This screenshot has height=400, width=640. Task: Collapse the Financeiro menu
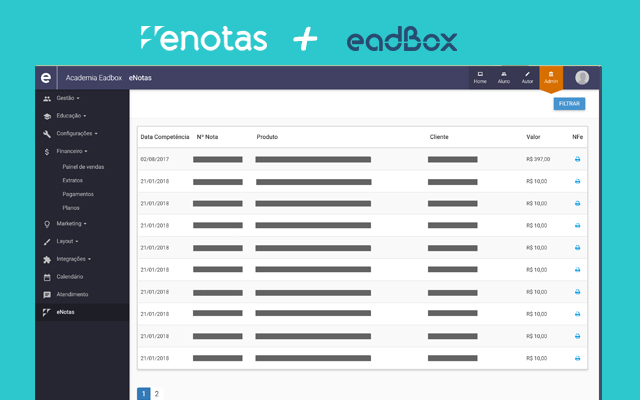point(72,151)
